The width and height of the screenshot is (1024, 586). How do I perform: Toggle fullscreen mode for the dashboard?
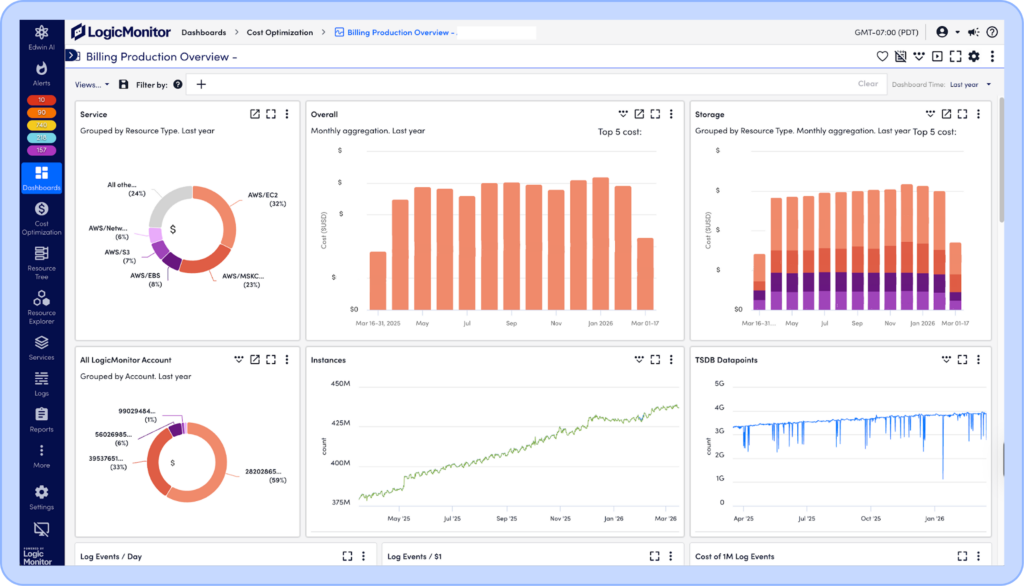click(x=955, y=57)
